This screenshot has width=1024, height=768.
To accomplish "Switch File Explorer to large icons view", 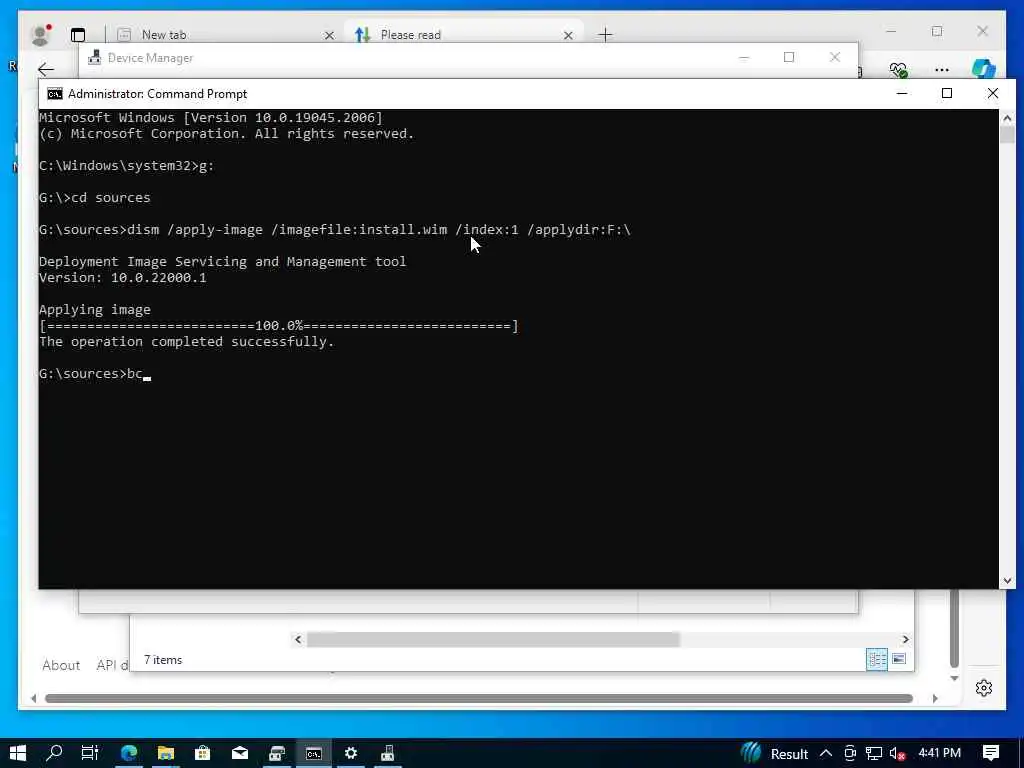I will 899,659.
